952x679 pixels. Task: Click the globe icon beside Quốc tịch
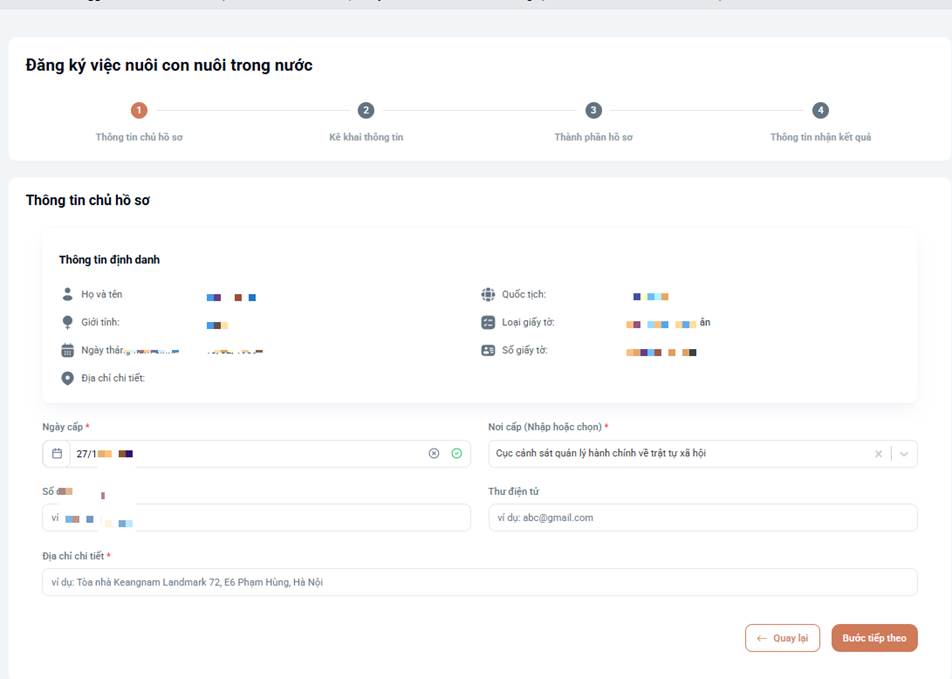tap(488, 294)
